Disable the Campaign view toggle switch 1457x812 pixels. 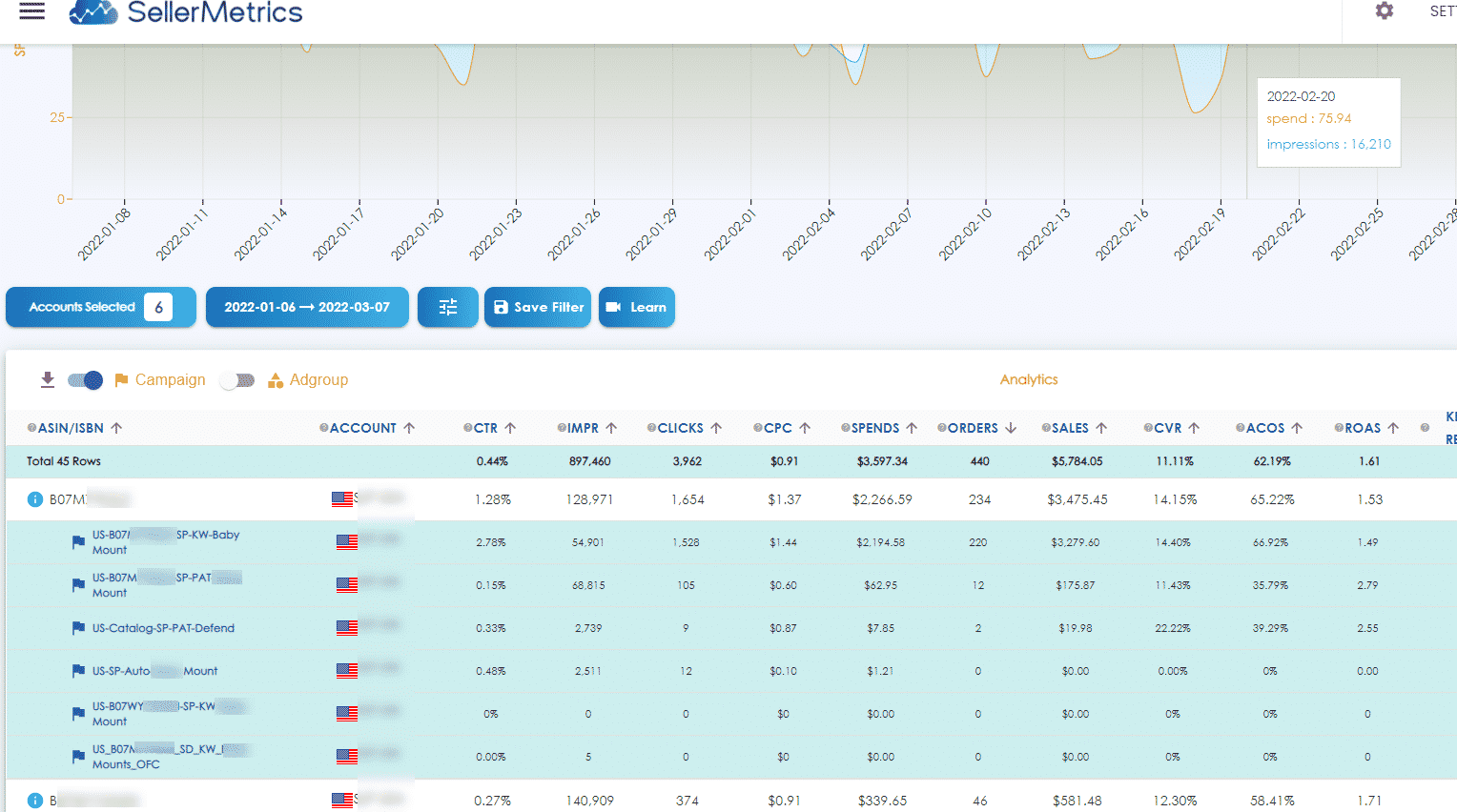coord(85,379)
